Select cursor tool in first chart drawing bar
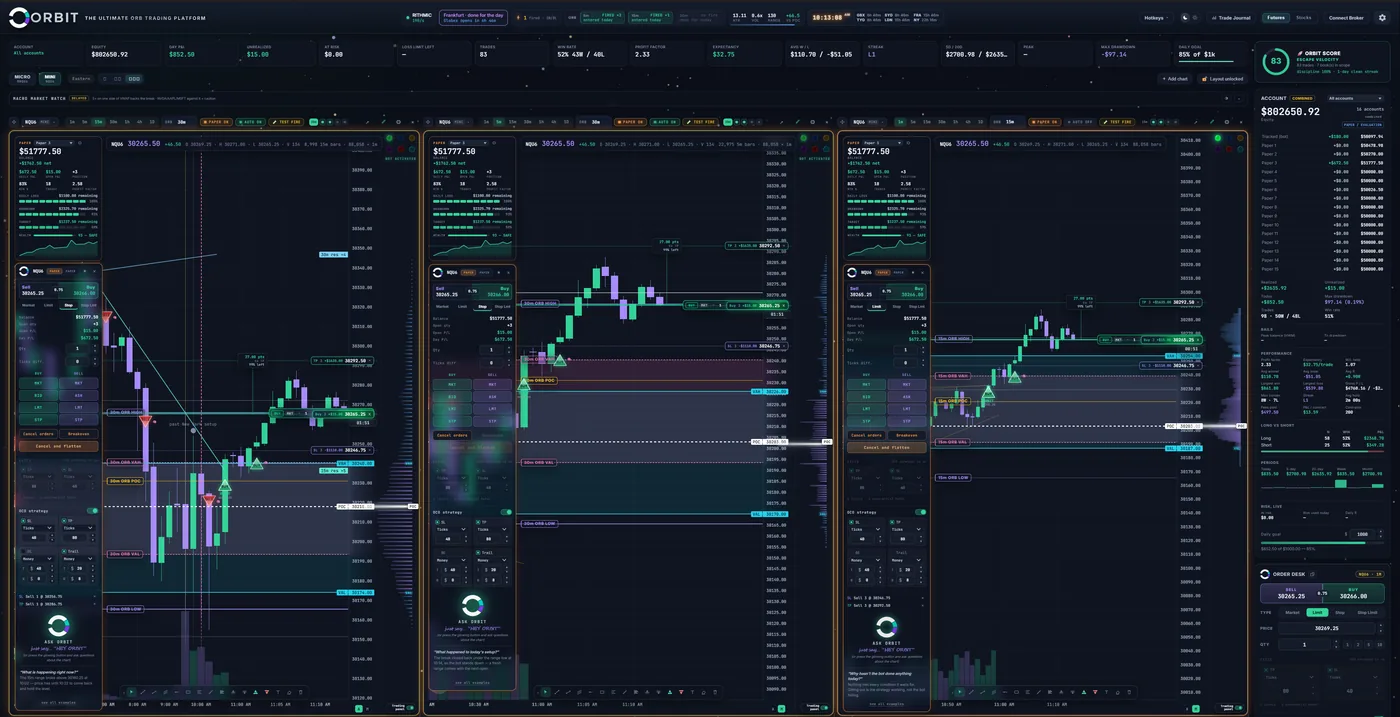Image resolution: width=1400 pixels, height=717 pixels. [131, 691]
